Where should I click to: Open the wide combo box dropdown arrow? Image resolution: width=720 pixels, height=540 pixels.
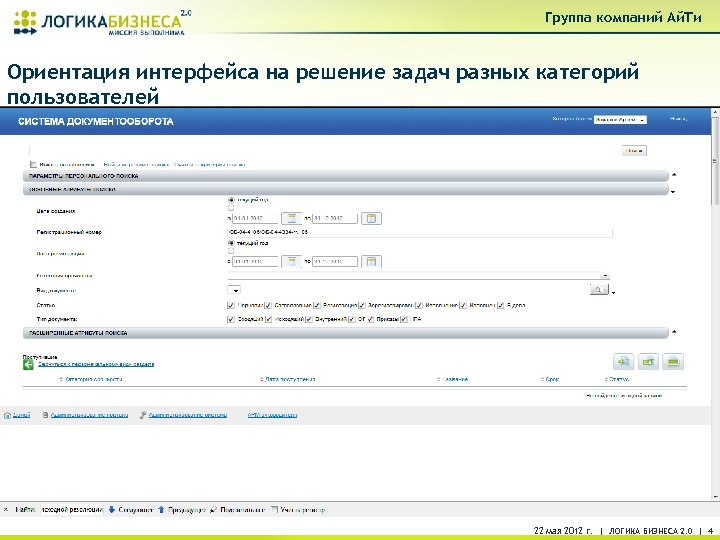(605, 276)
